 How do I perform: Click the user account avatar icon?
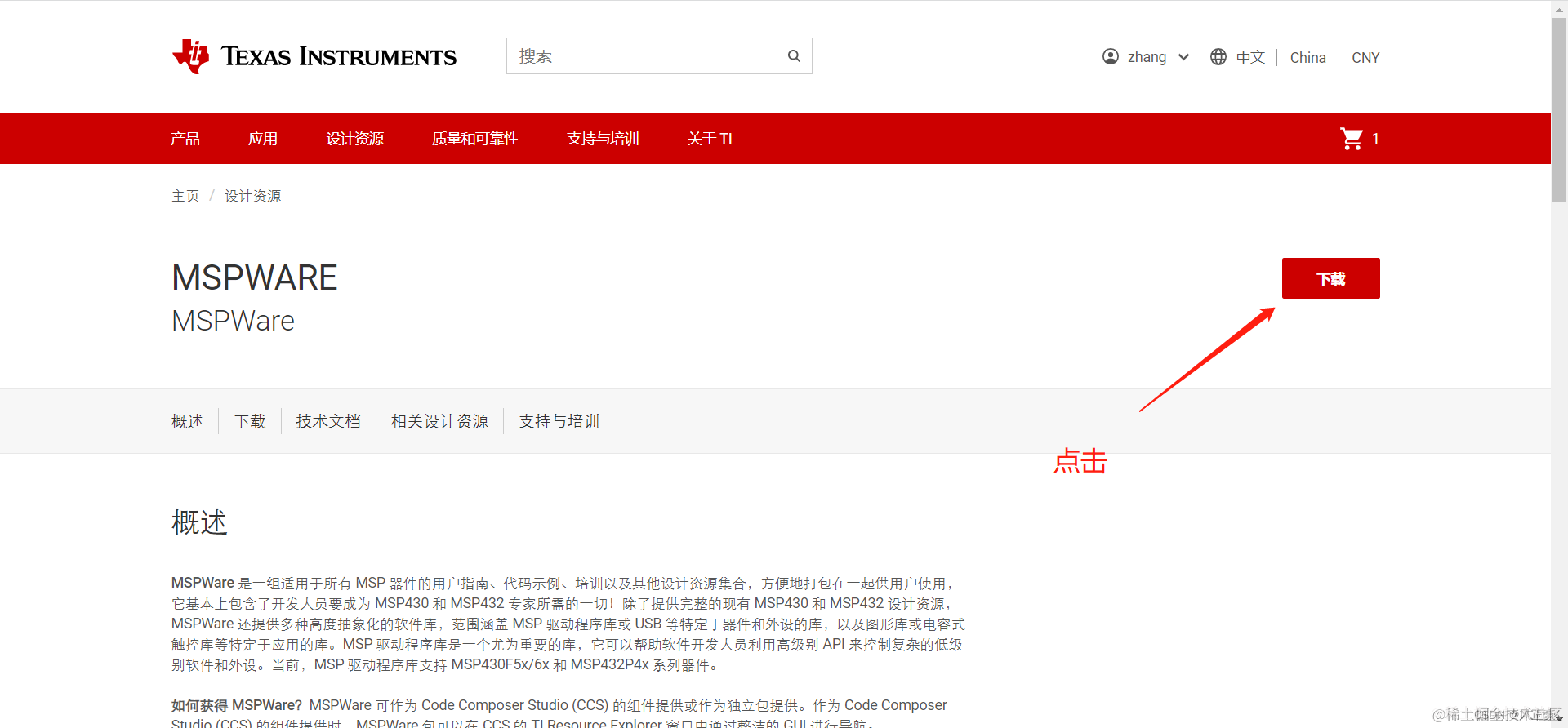(1111, 56)
